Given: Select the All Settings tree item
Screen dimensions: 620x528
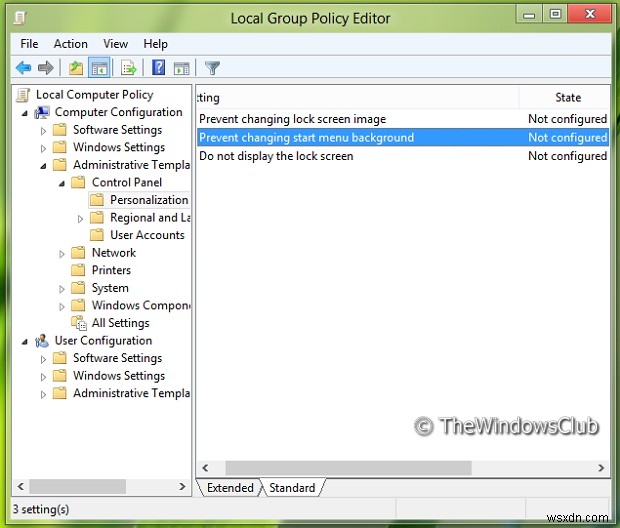Looking at the screenshot, I should click(x=121, y=323).
